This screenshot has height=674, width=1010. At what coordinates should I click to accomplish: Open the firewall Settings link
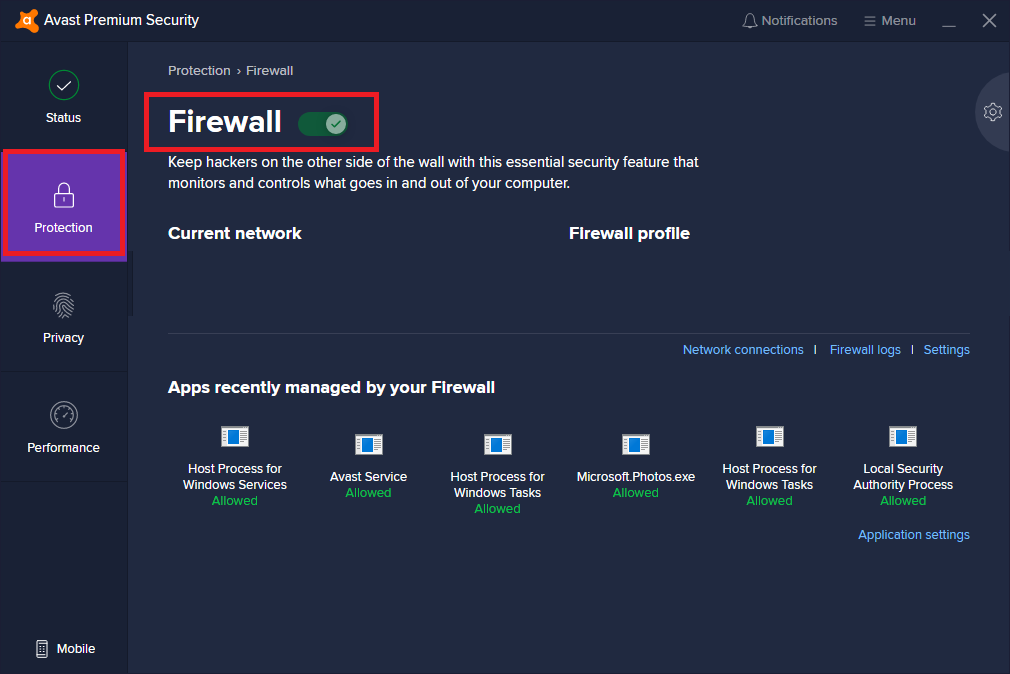click(946, 349)
